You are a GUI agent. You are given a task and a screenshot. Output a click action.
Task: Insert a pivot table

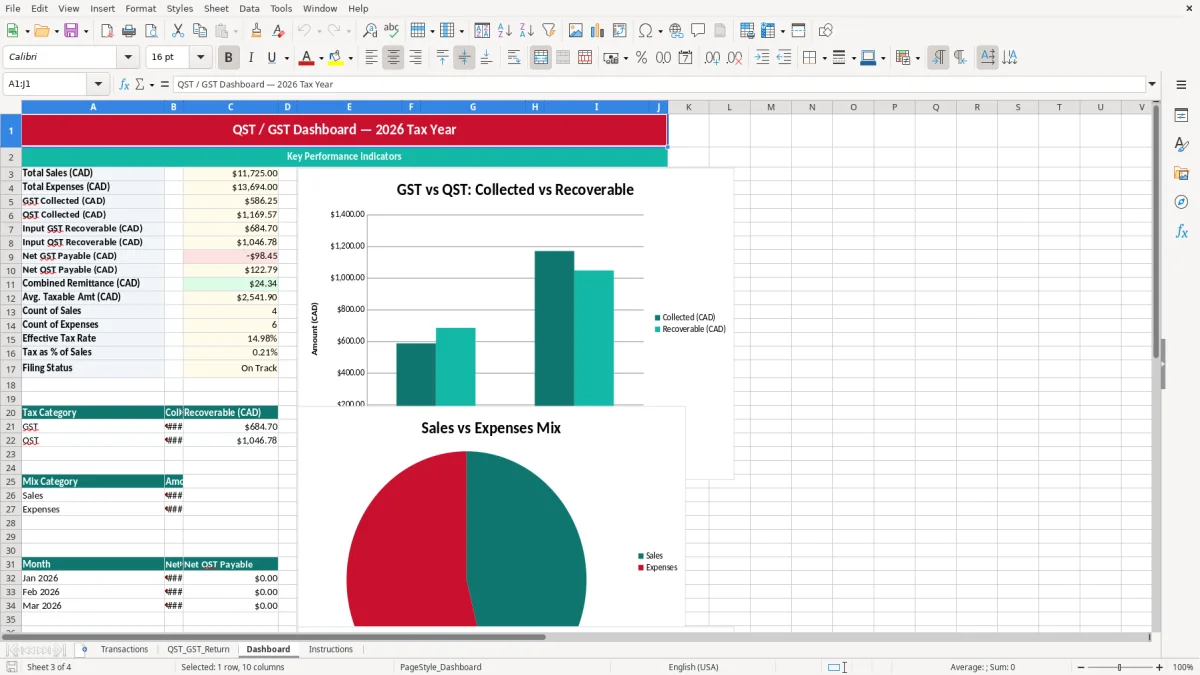coord(620,31)
